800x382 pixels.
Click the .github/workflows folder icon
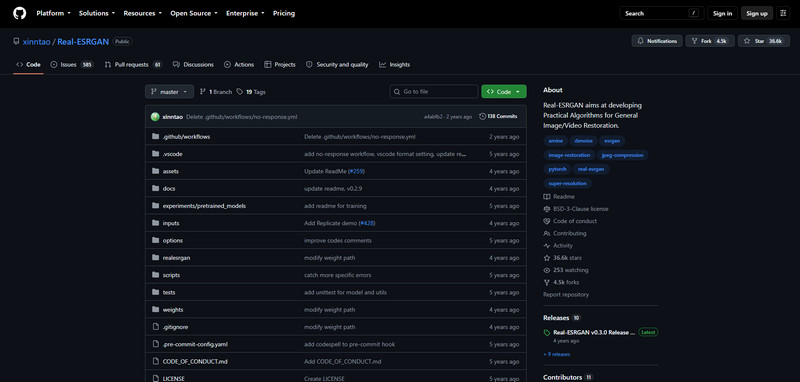tap(156, 137)
